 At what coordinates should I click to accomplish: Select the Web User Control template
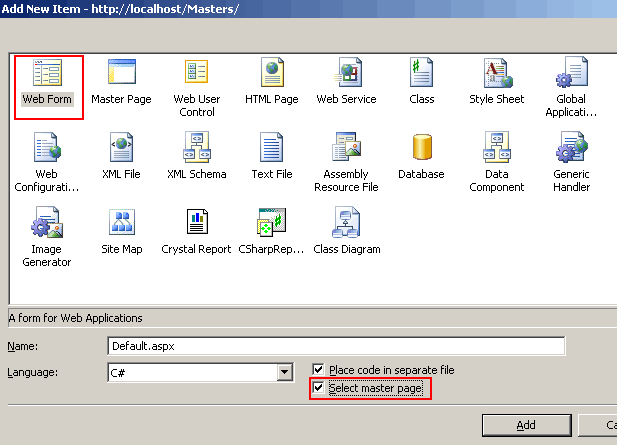click(x=196, y=74)
